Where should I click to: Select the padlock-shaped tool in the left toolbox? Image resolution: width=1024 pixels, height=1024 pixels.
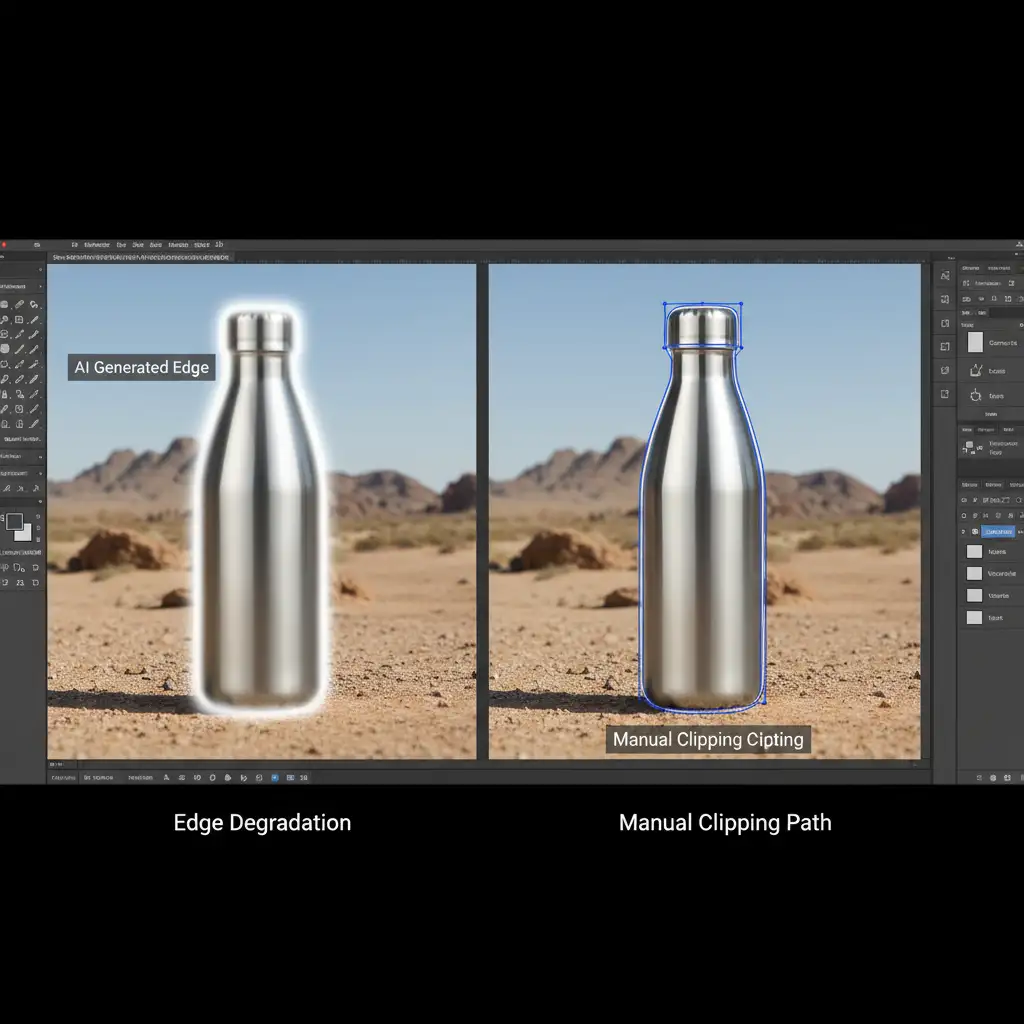tap(6, 394)
